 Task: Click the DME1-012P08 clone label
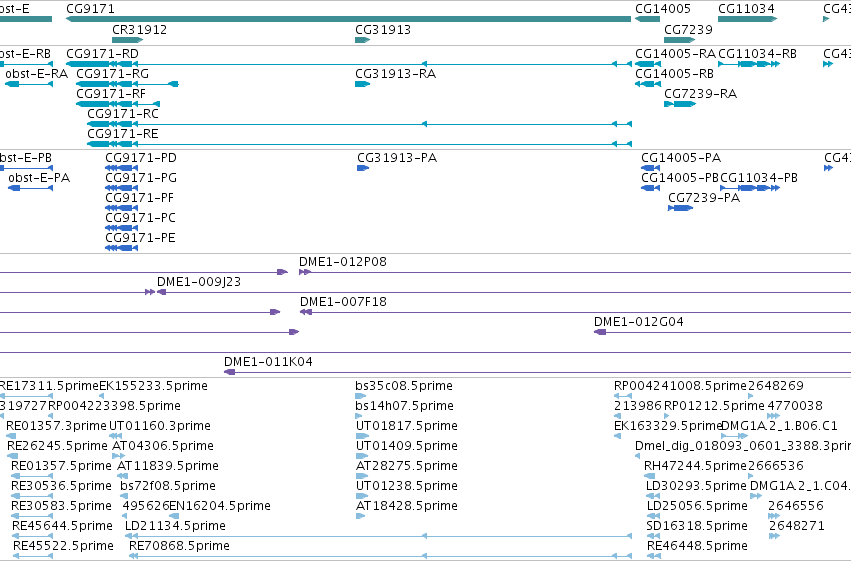click(x=343, y=262)
